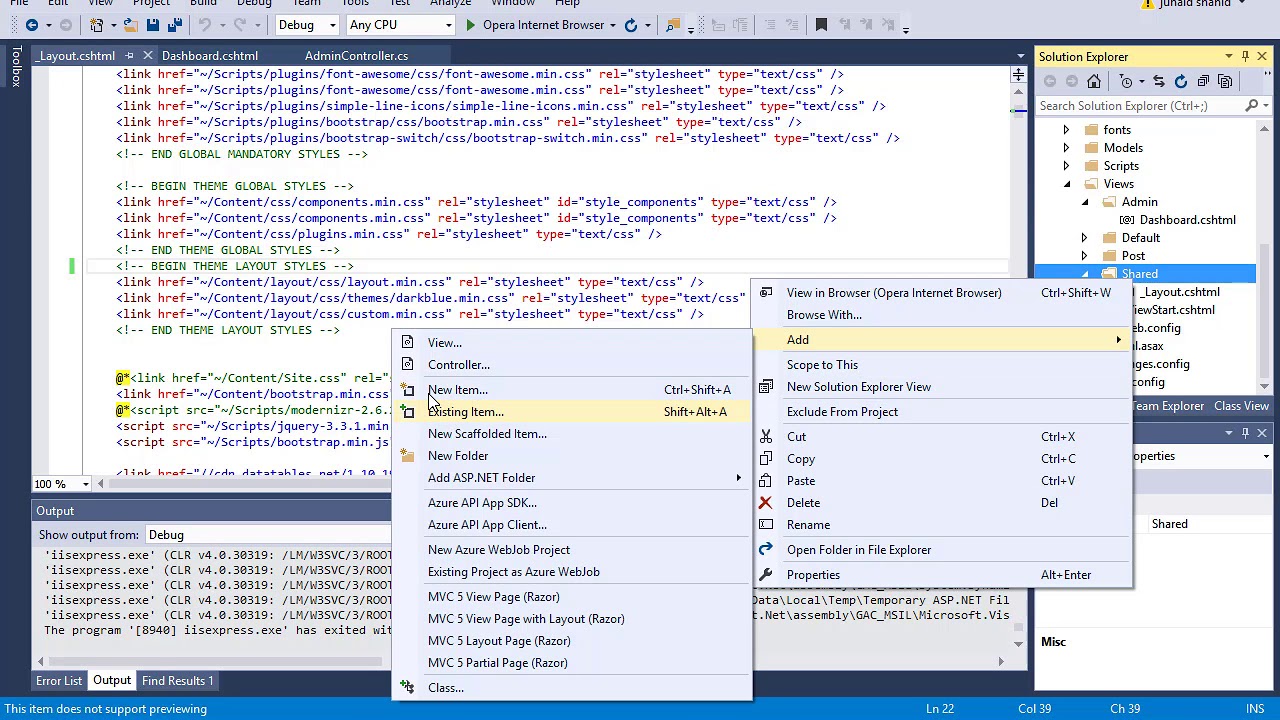Choose Controller... in the Add submenu

point(570,365)
